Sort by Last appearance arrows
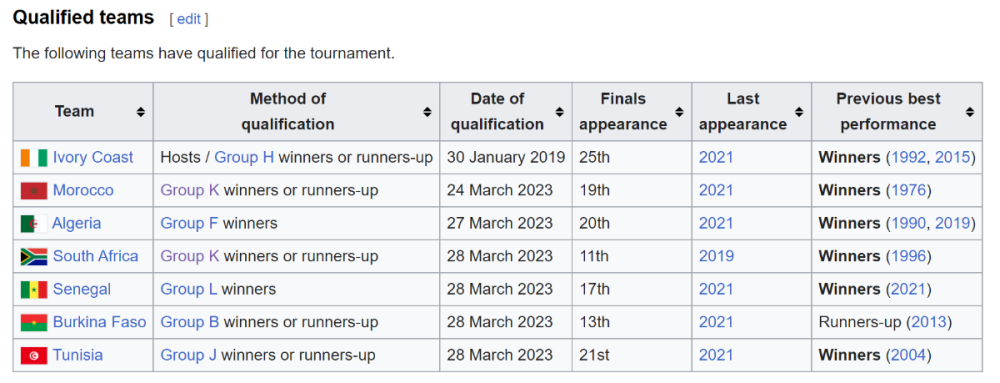Screen dimensions: 1000x383 click(x=799, y=112)
